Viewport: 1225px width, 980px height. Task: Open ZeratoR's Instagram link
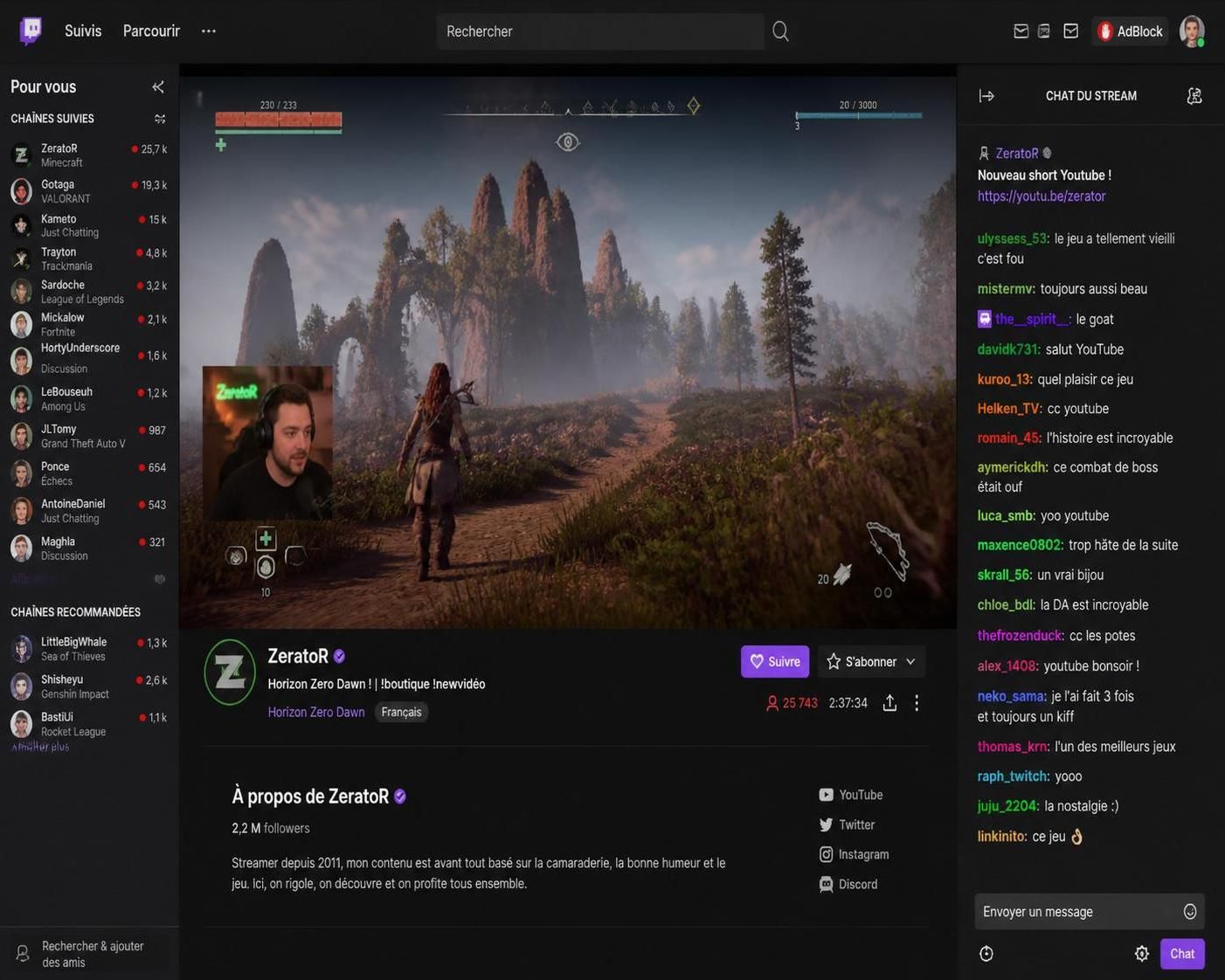coord(854,854)
